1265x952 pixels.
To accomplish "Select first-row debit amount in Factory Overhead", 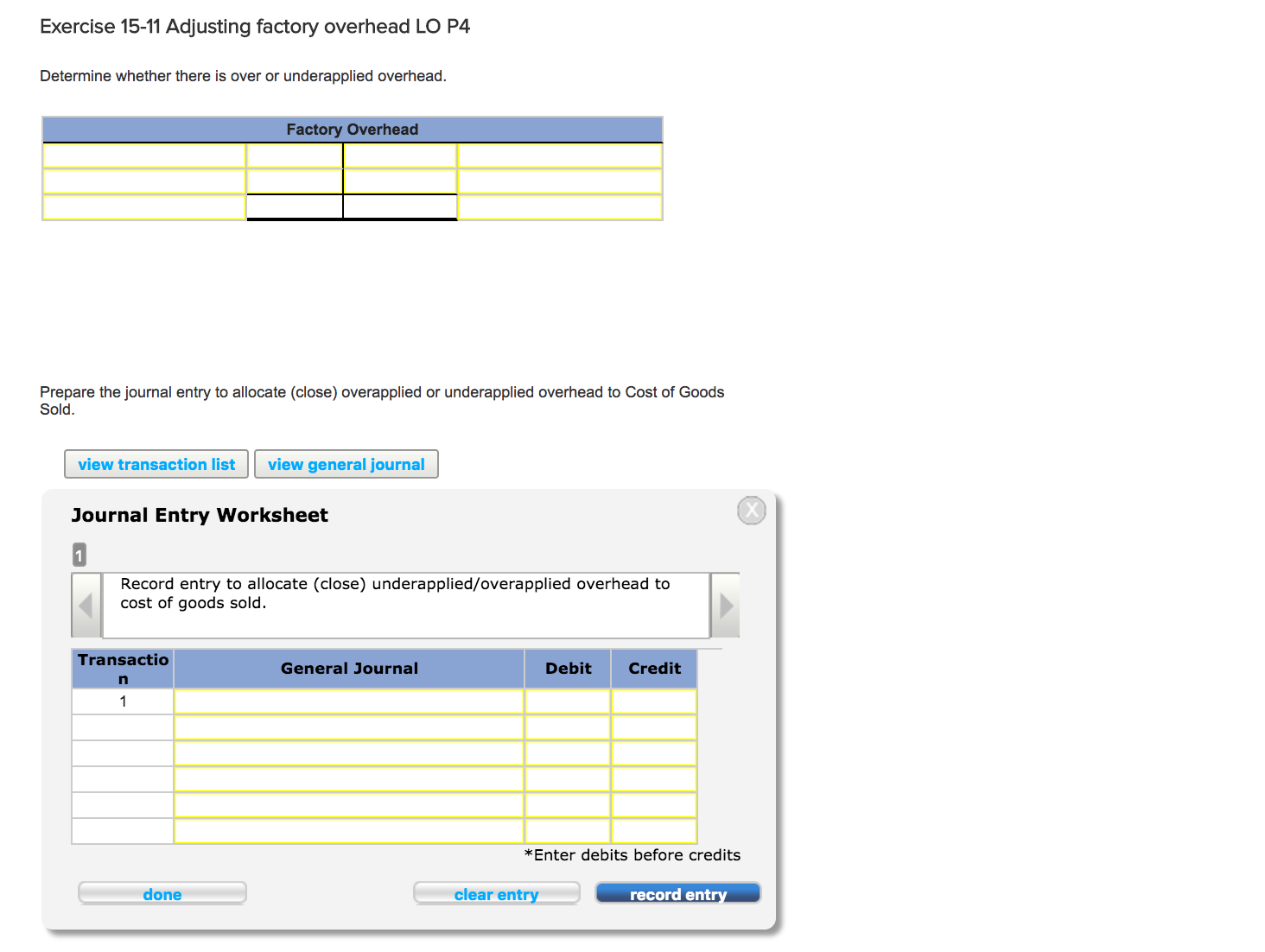I will pyautogui.click(x=294, y=155).
